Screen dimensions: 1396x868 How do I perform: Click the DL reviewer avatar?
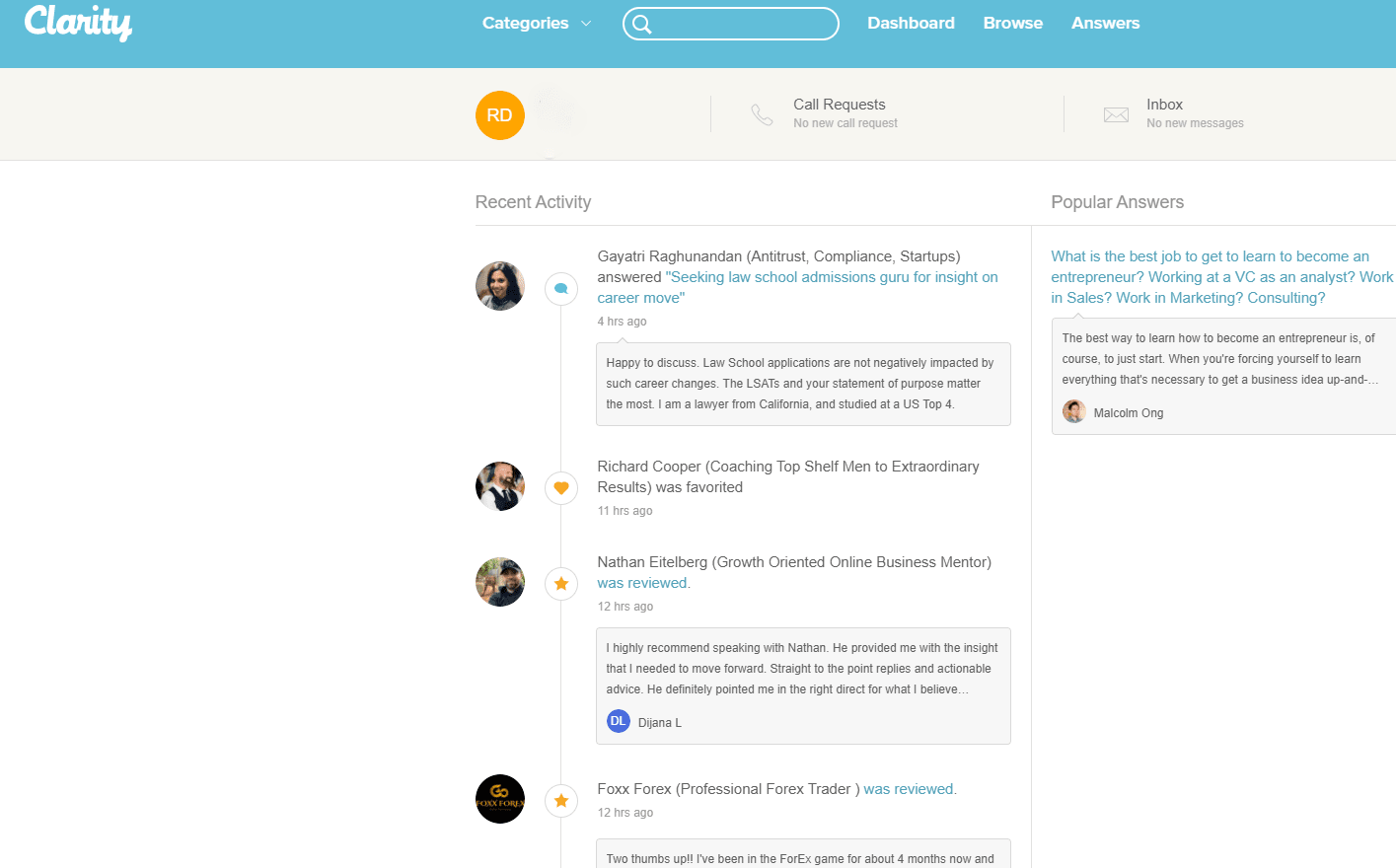pyautogui.click(x=619, y=721)
